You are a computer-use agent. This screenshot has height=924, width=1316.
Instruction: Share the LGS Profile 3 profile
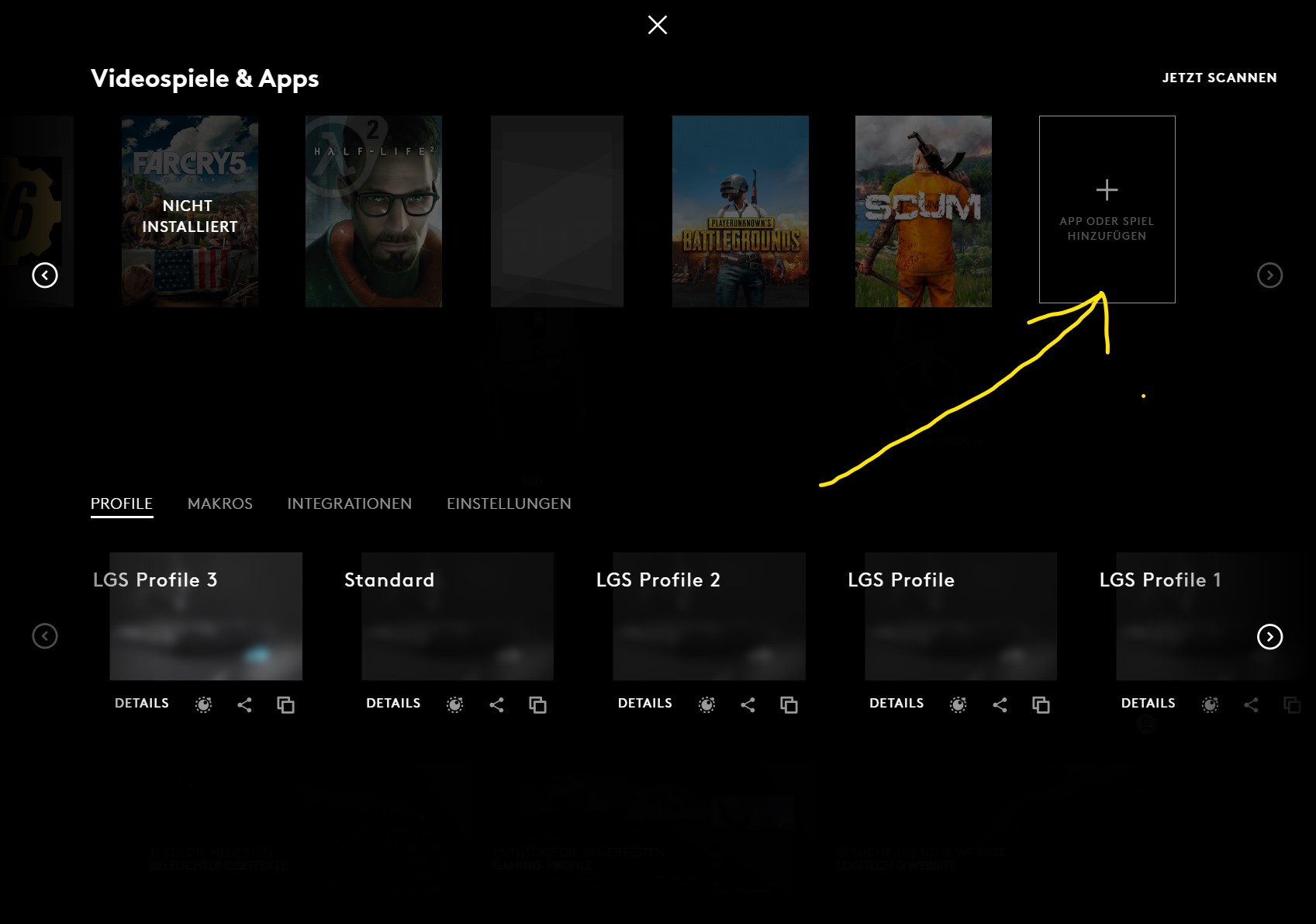[244, 704]
